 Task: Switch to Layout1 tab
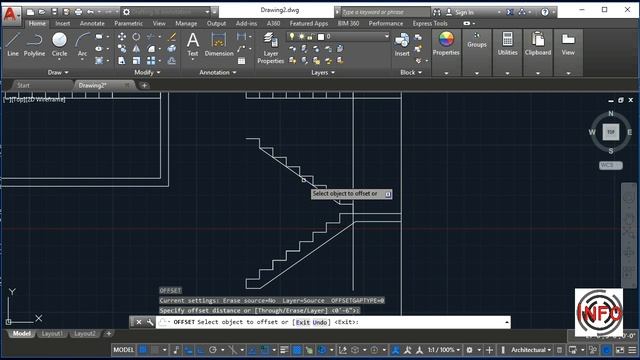click(x=52, y=333)
